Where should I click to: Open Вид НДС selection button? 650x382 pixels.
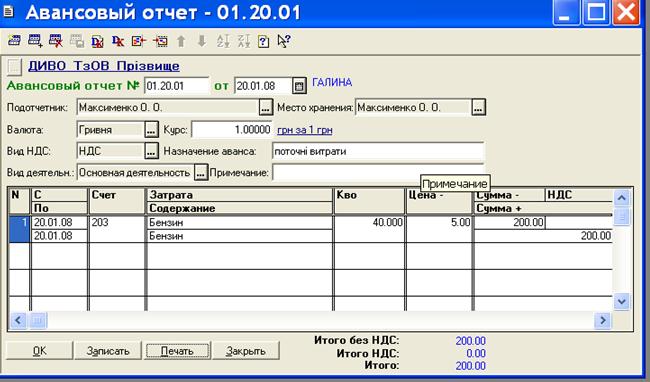click(151, 151)
